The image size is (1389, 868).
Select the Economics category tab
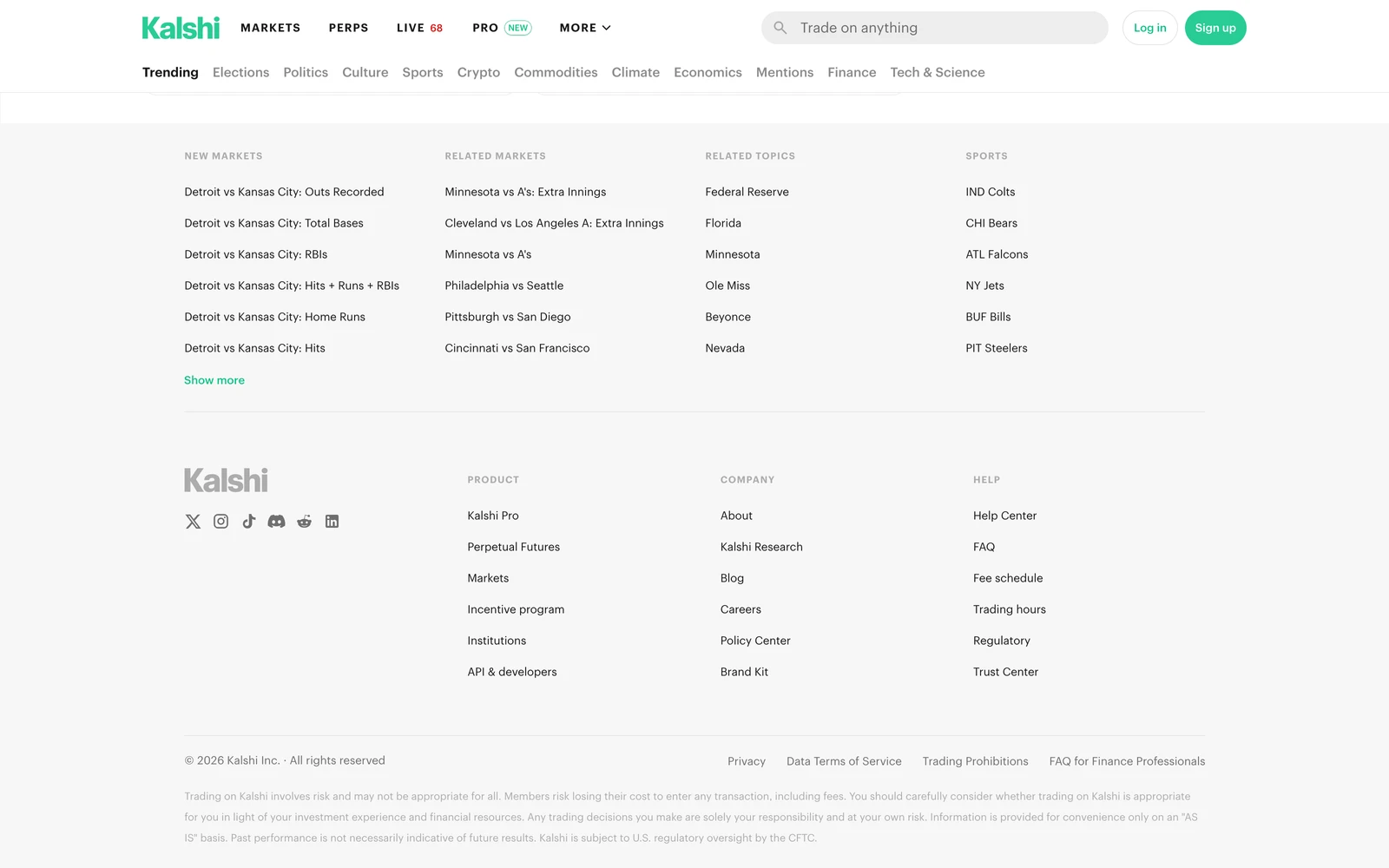(708, 72)
